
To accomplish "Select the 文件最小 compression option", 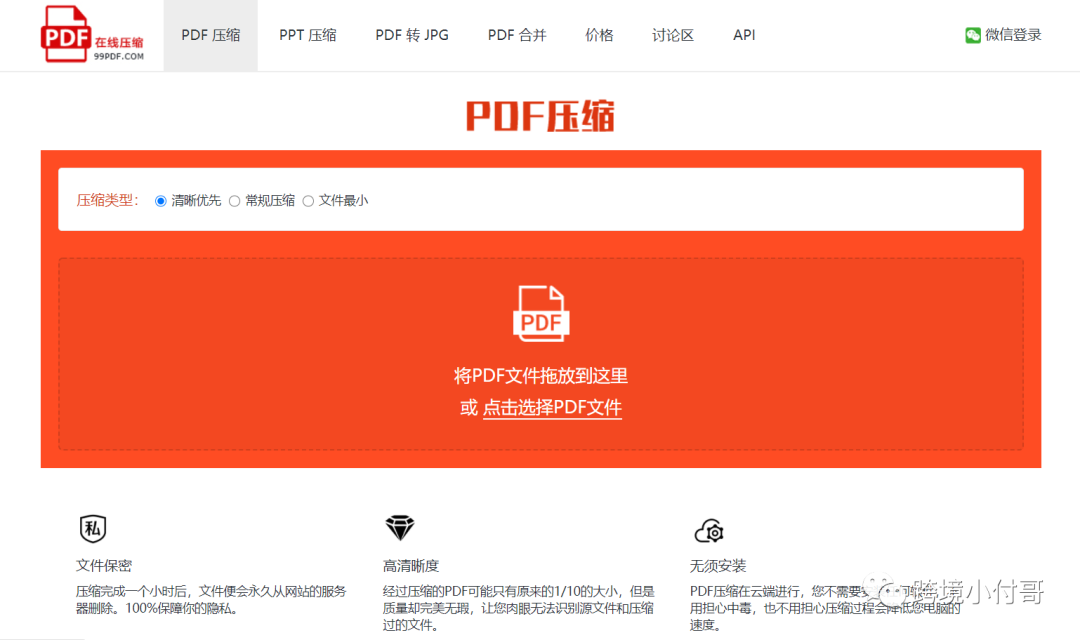I will pos(308,200).
